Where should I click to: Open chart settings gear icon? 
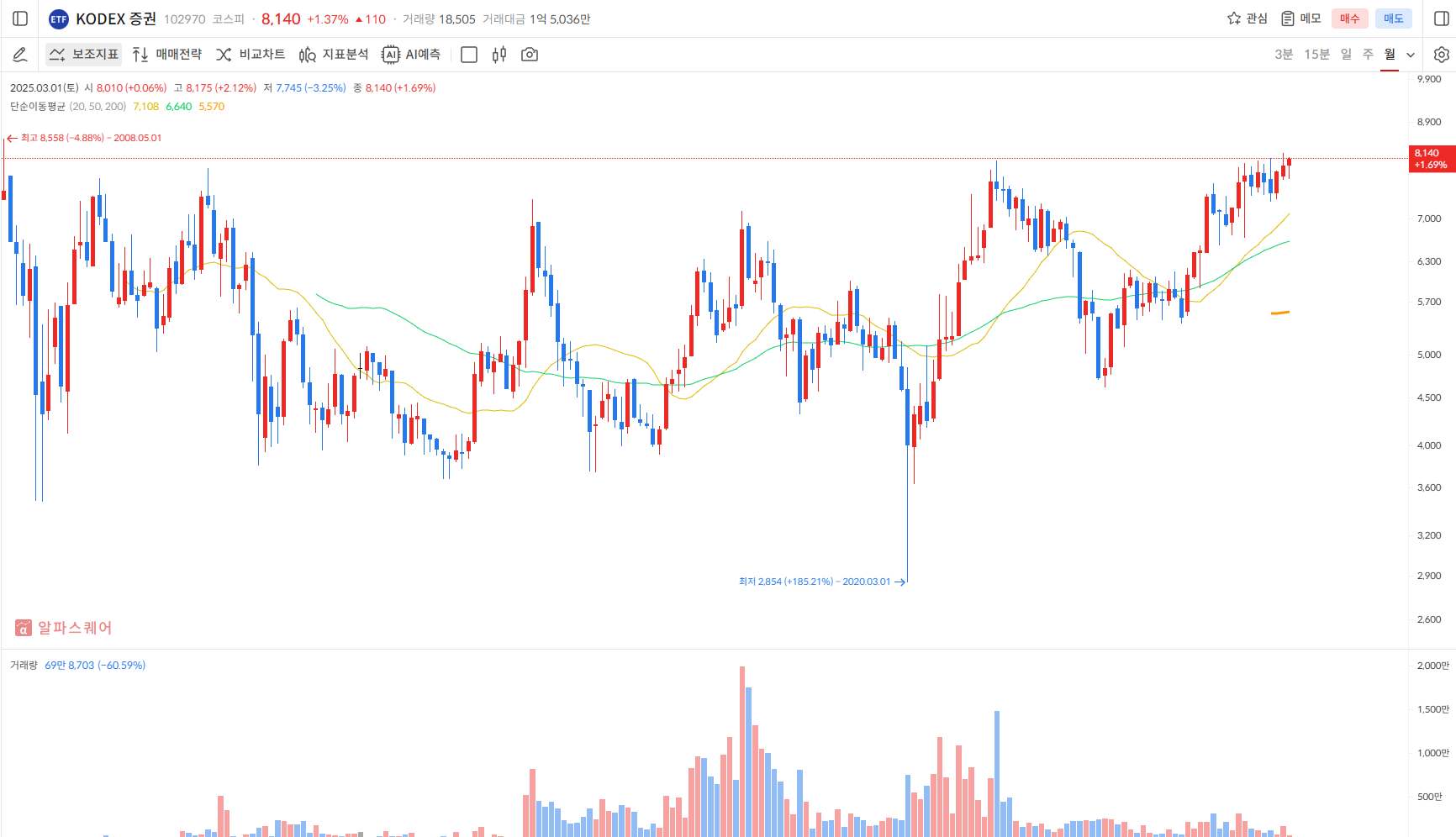click(1441, 55)
